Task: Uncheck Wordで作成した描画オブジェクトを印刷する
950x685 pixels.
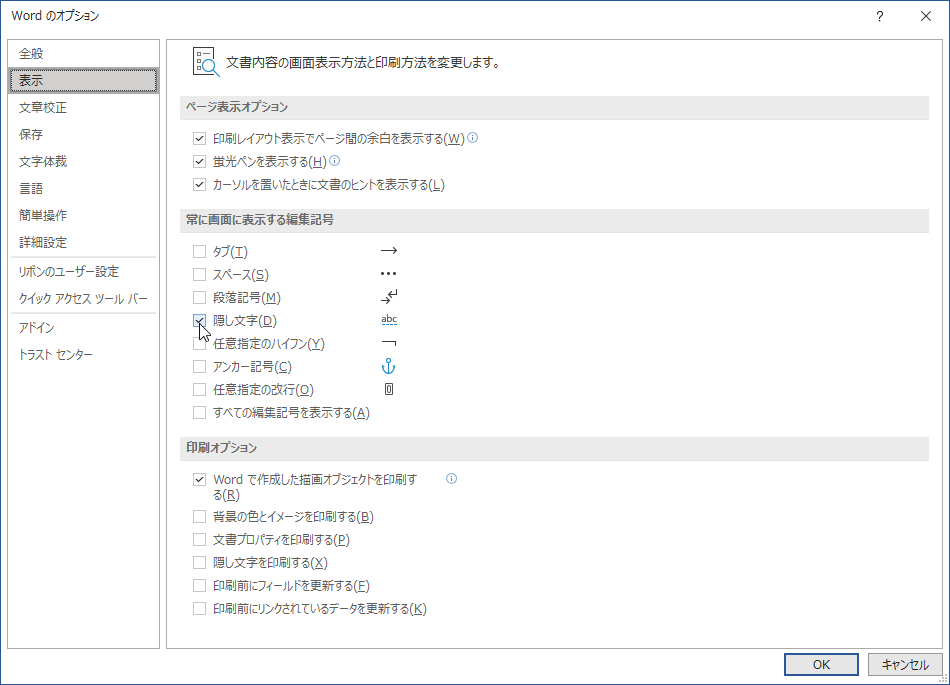Action: coord(199,480)
